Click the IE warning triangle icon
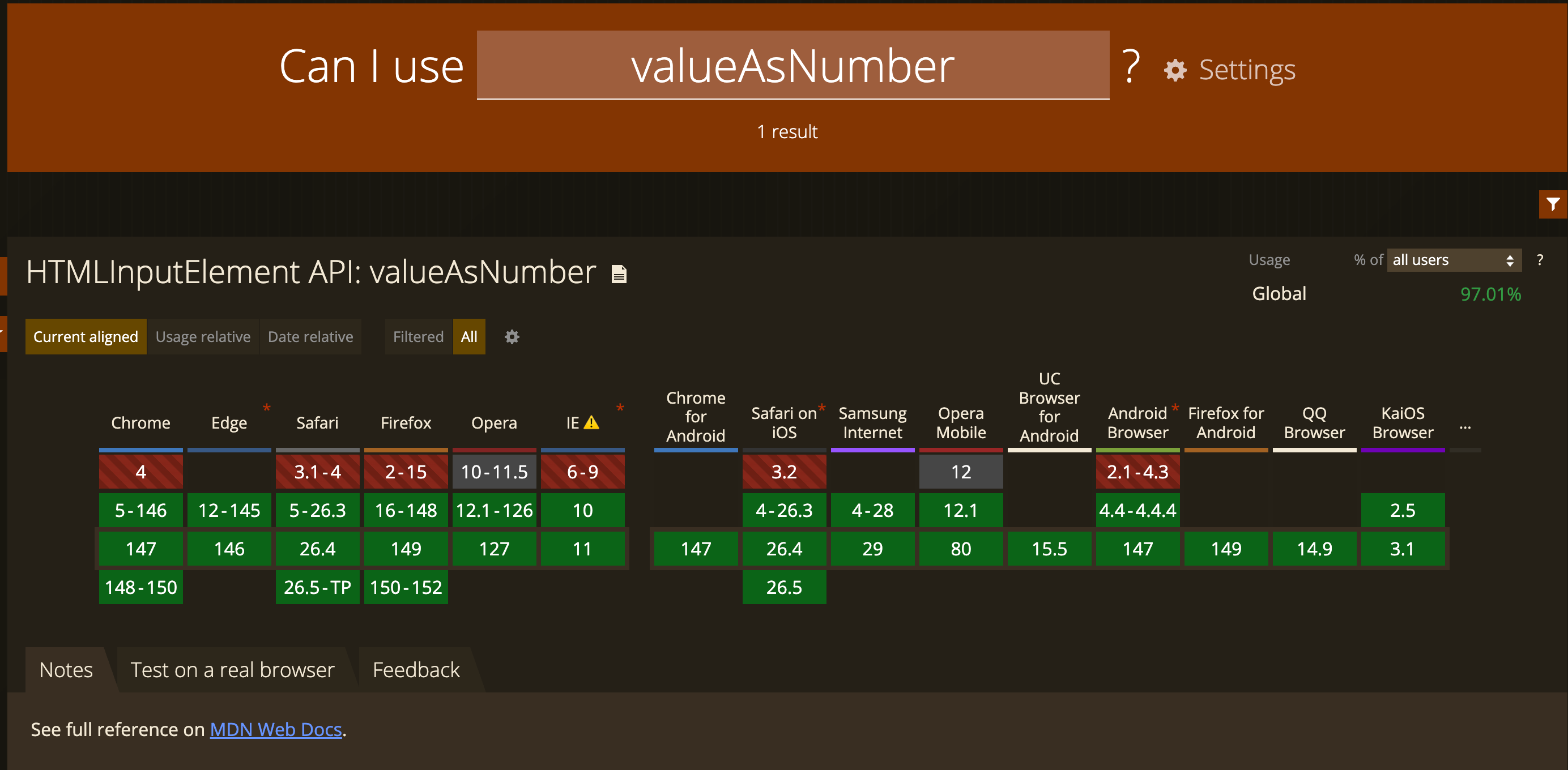This screenshot has height=770, width=1568. (591, 423)
